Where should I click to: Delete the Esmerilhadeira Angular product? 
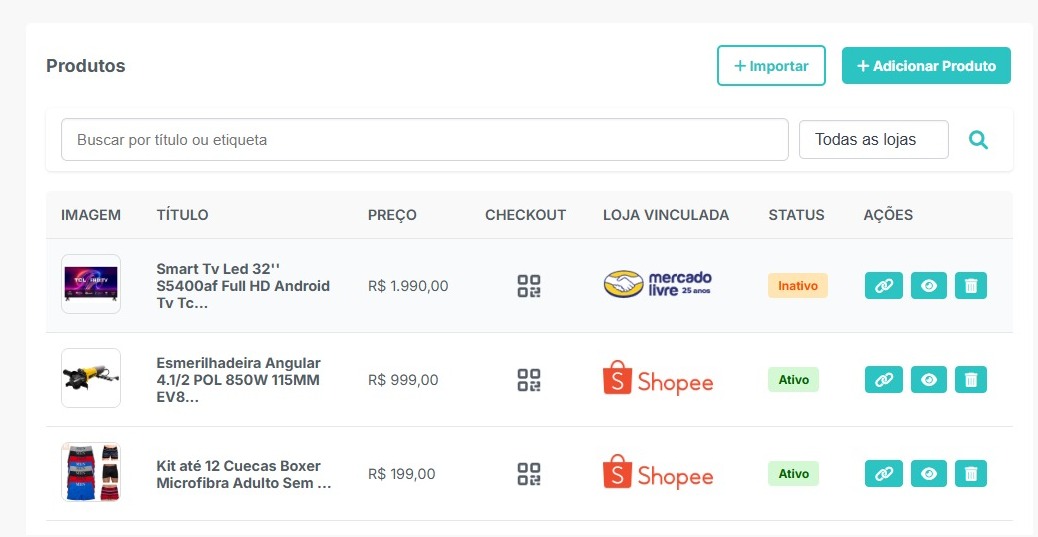[x=970, y=380]
